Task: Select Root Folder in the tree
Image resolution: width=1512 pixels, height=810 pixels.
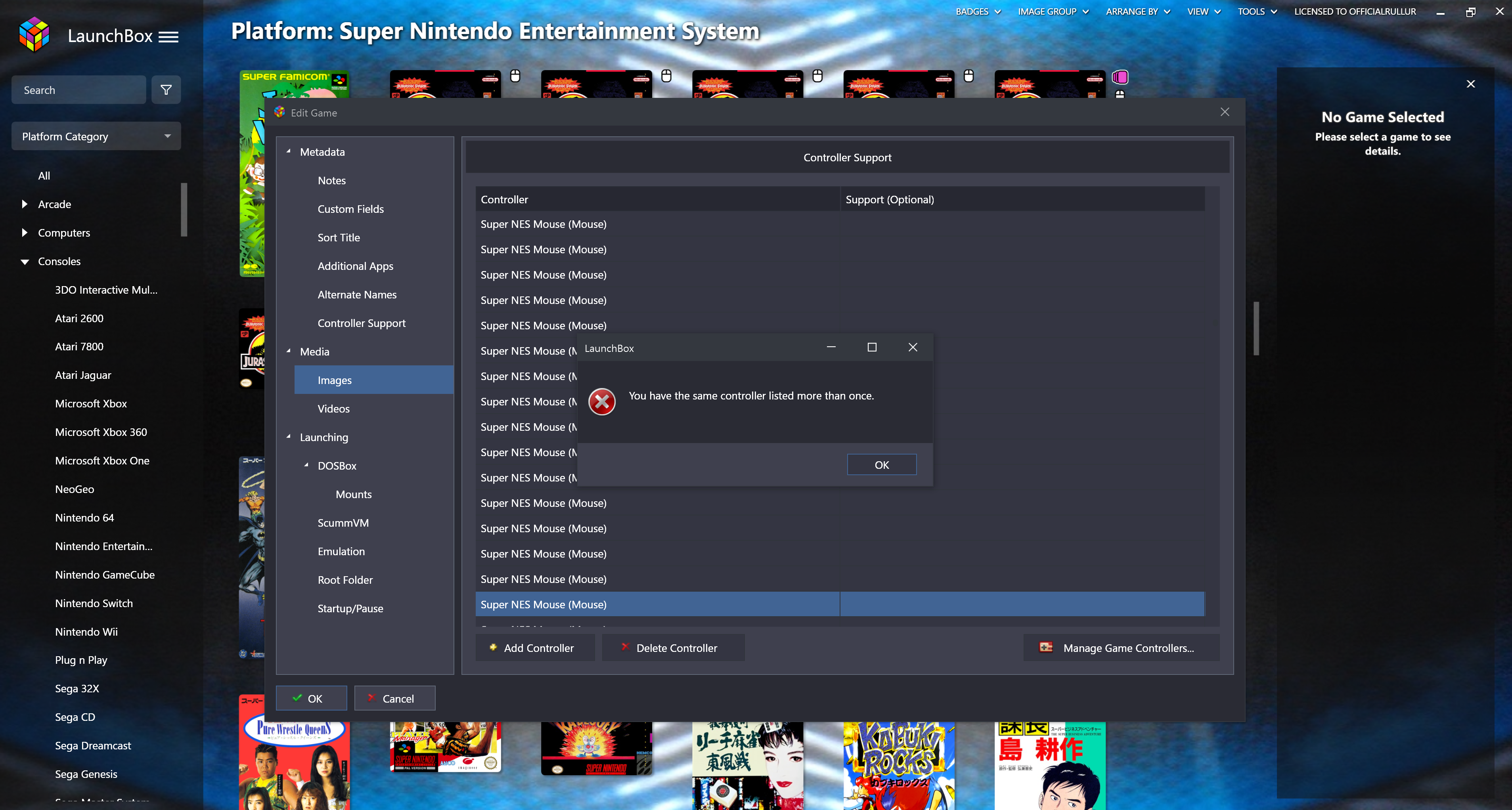Action: point(345,579)
